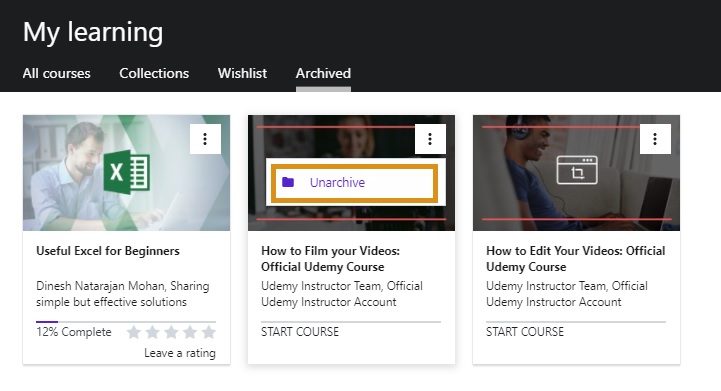Rate Excel course with the first star
Viewport: 721px width, 391px height.
pos(134,332)
